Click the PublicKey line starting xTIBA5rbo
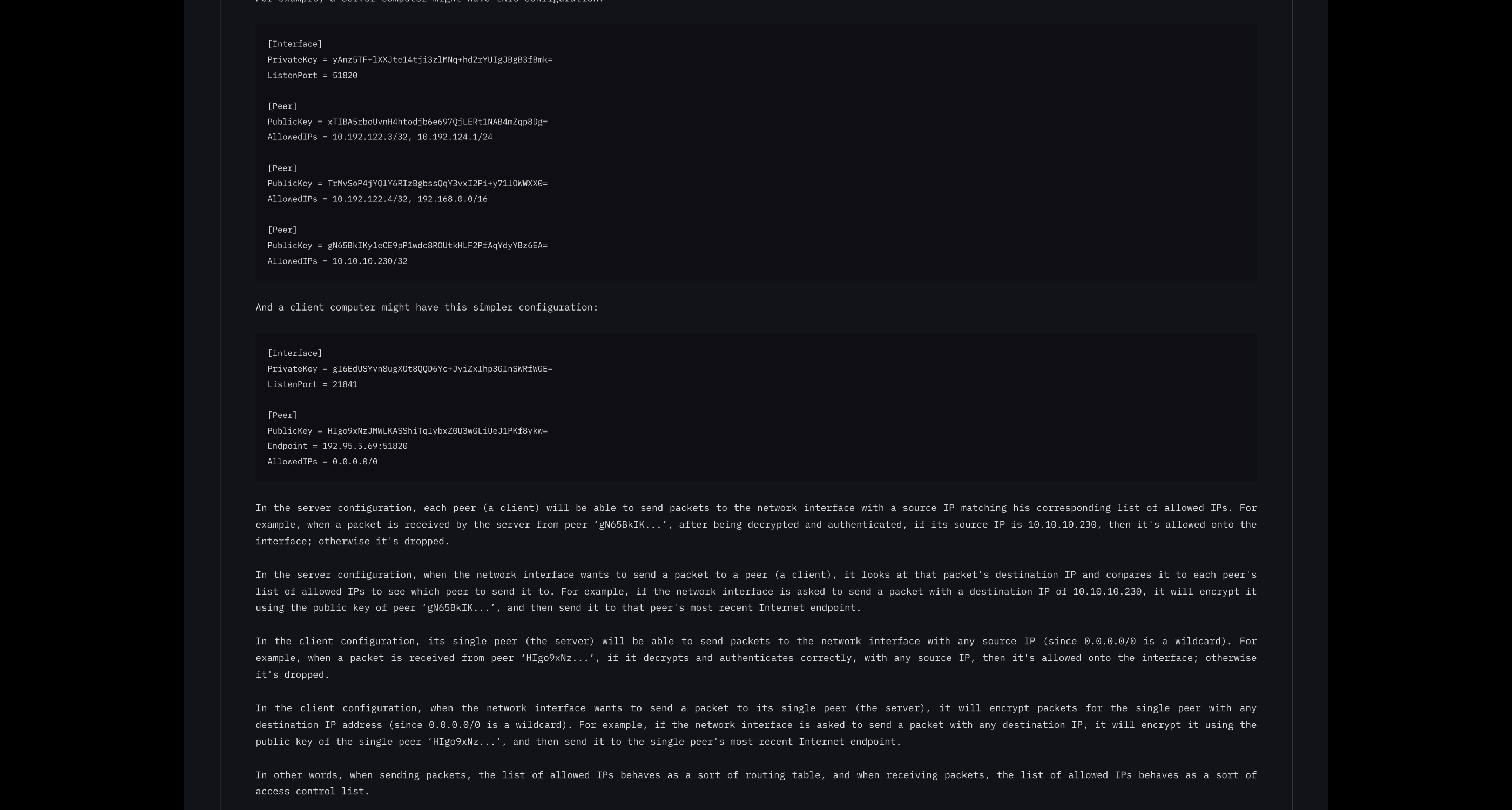1512x810 pixels. 407,122
